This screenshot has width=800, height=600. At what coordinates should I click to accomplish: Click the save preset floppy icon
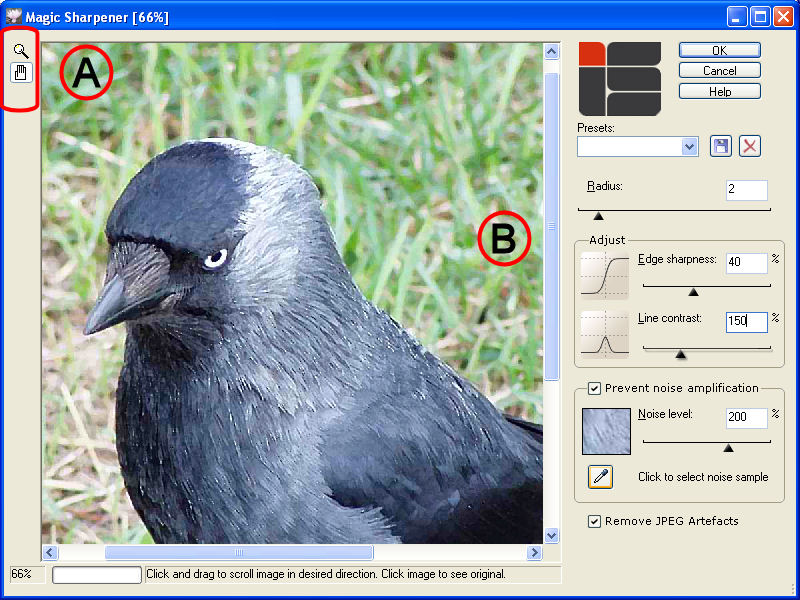(x=720, y=146)
